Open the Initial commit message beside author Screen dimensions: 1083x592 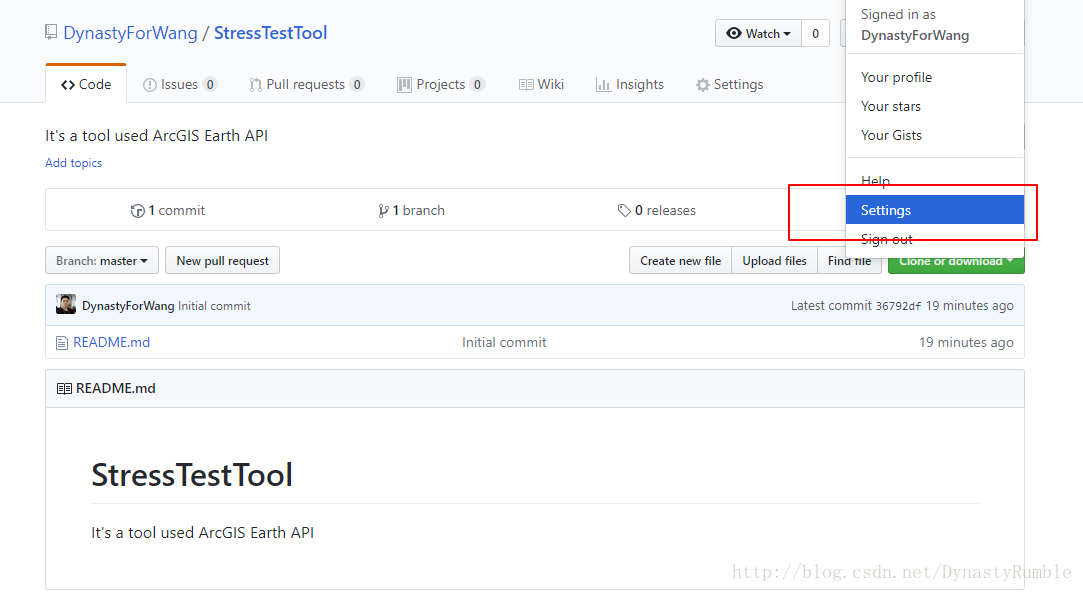(x=214, y=305)
